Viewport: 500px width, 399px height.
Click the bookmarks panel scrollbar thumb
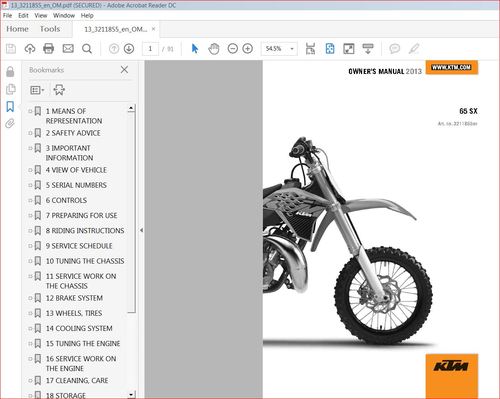click(x=131, y=212)
